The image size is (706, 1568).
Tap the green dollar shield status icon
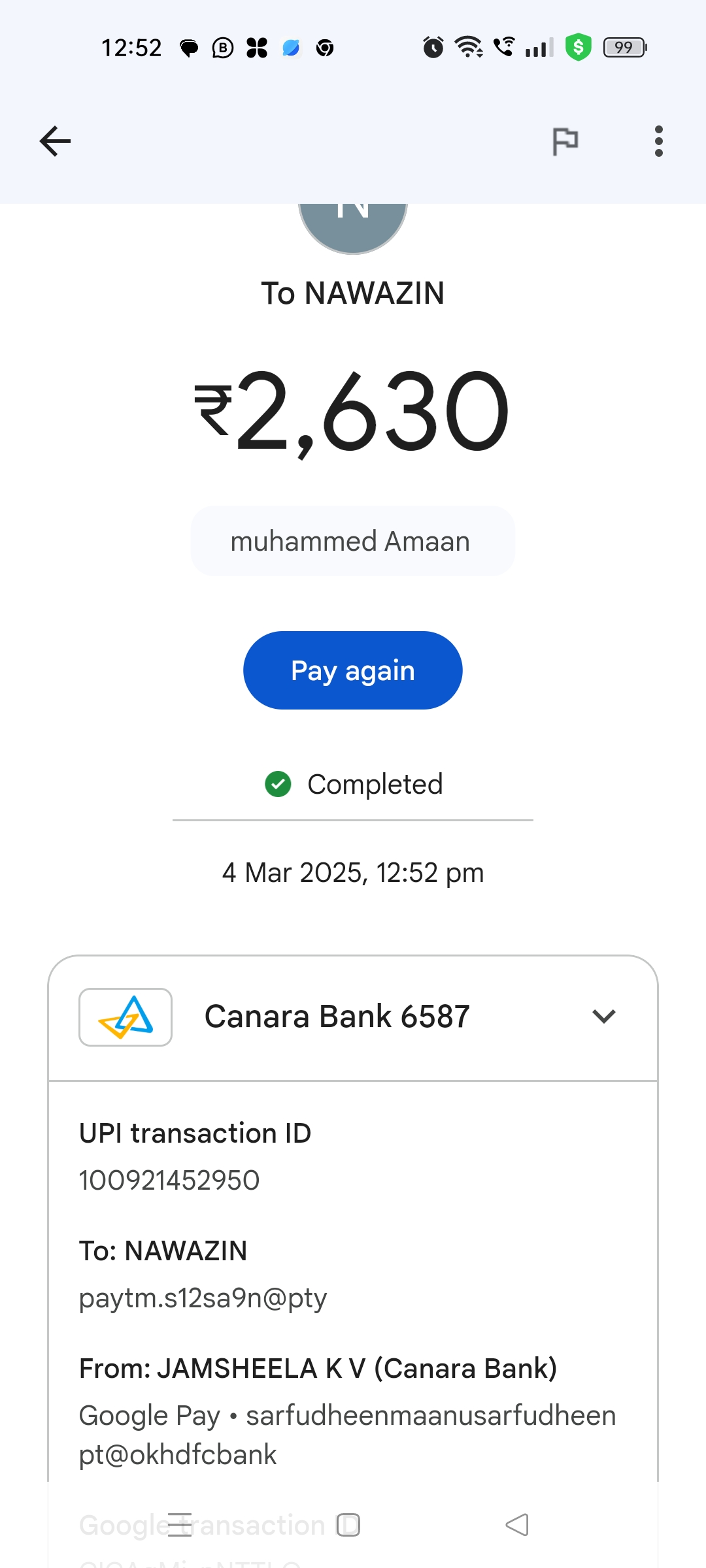click(579, 47)
